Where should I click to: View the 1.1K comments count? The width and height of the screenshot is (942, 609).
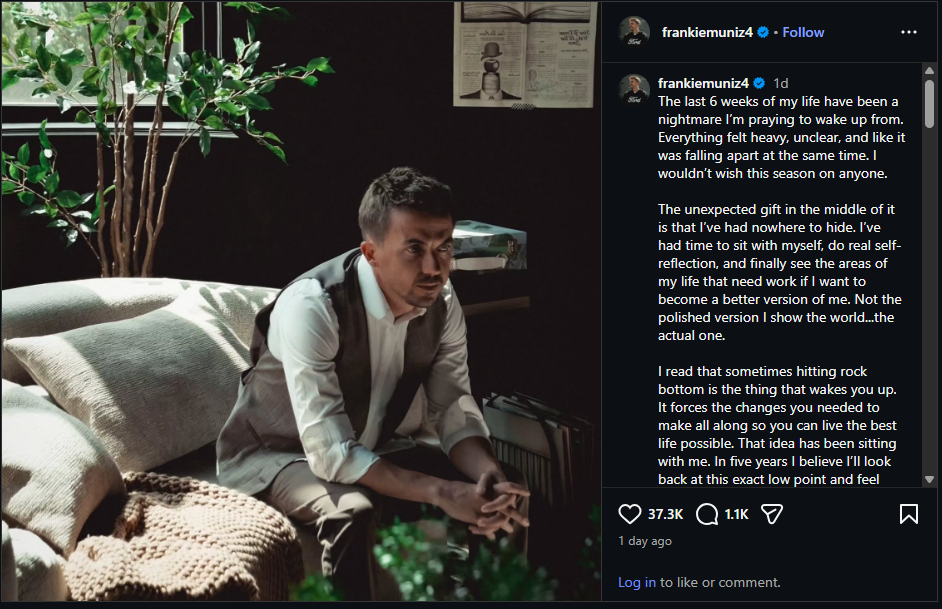click(x=737, y=514)
